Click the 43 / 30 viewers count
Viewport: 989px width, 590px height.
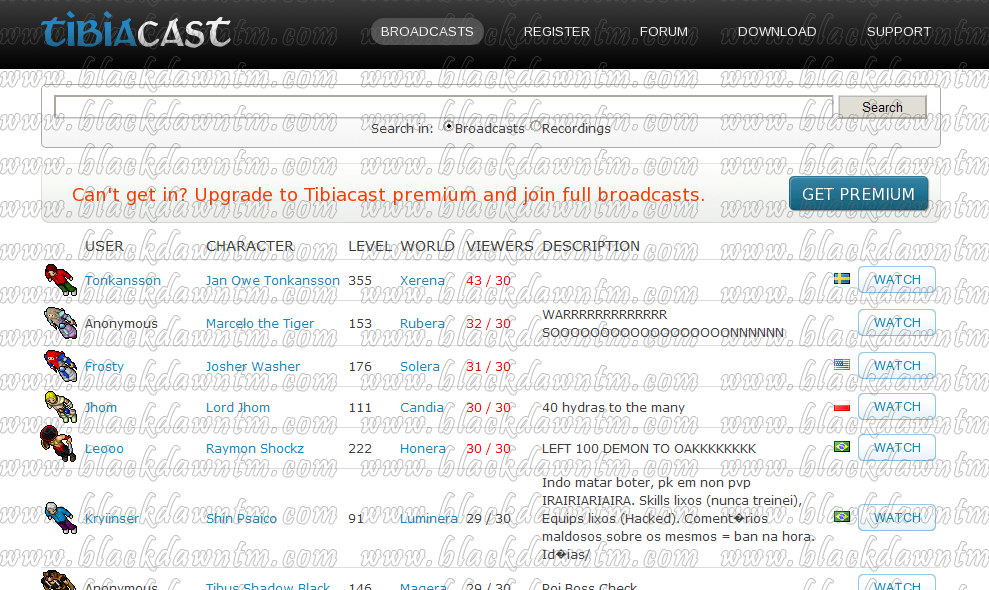pyautogui.click(x=488, y=280)
